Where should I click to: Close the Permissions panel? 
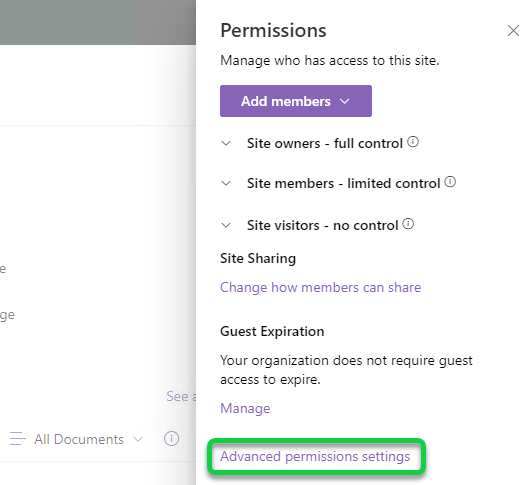[x=513, y=31]
